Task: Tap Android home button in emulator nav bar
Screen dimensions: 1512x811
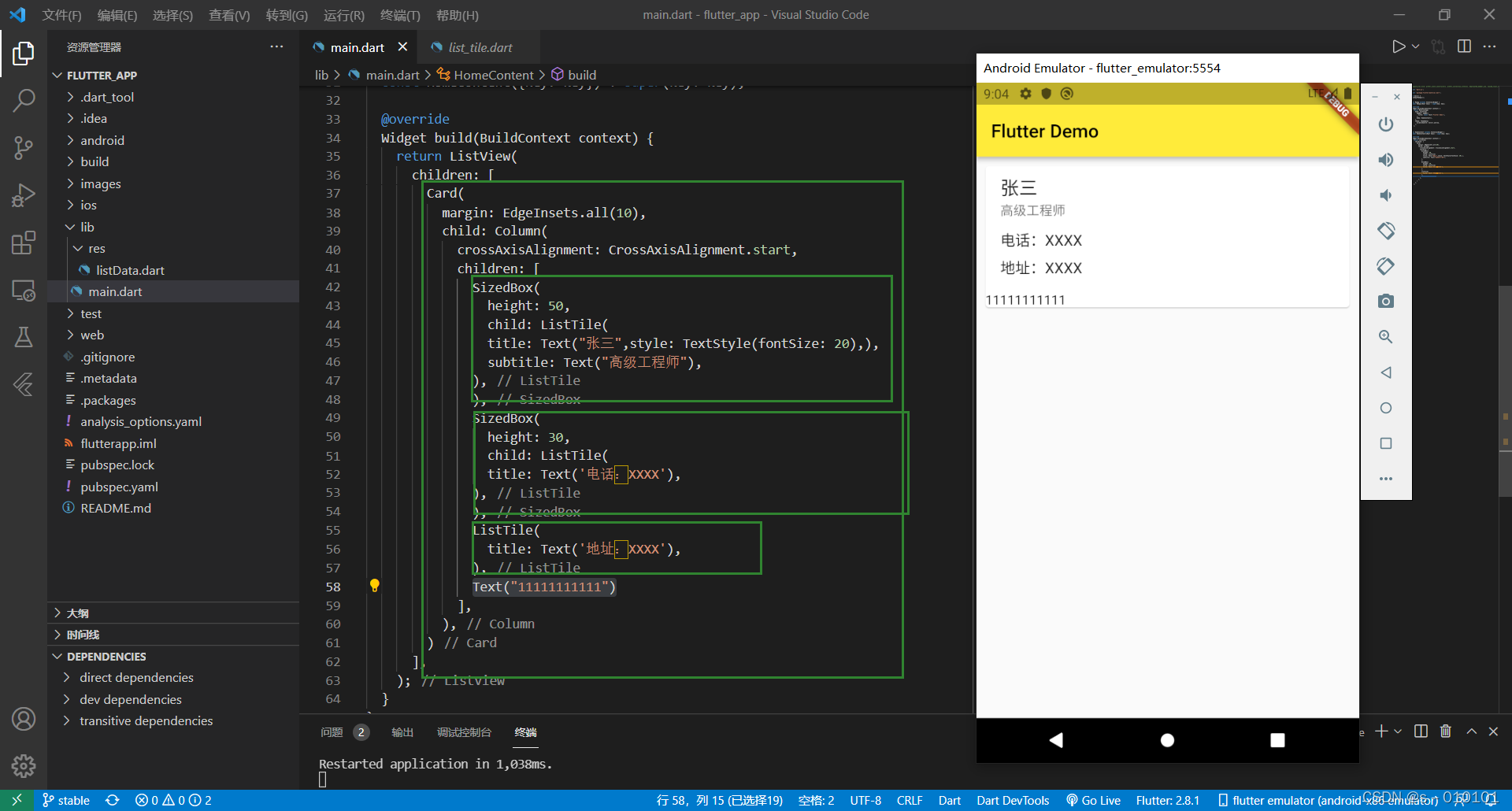Action: point(1167,740)
